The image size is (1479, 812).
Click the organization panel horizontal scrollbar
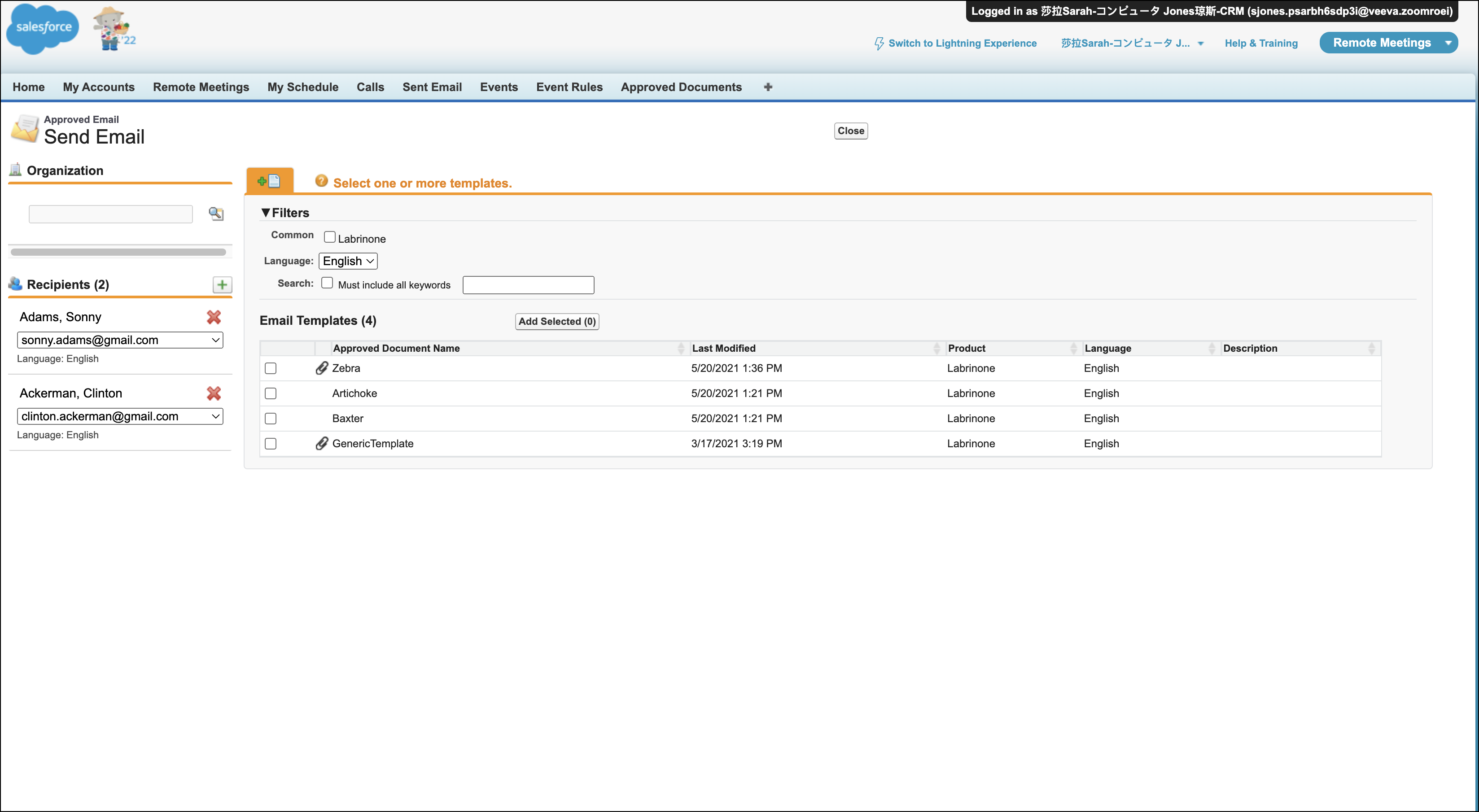[118, 252]
